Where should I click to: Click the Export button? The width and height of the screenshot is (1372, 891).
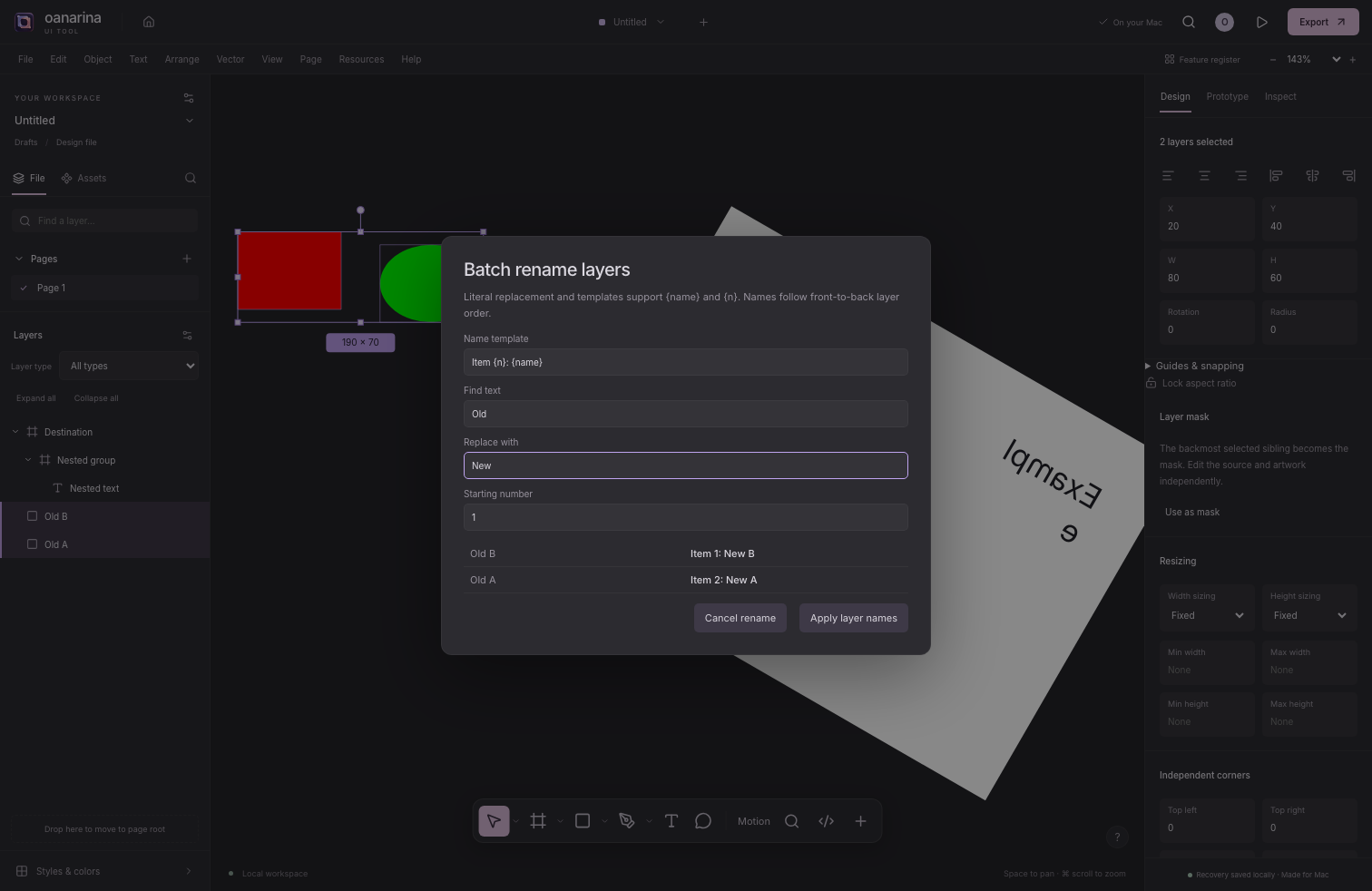[x=1322, y=22]
